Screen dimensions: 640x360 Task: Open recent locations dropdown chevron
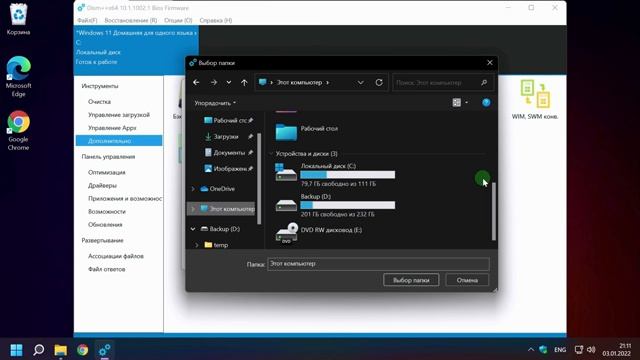coord(229,82)
